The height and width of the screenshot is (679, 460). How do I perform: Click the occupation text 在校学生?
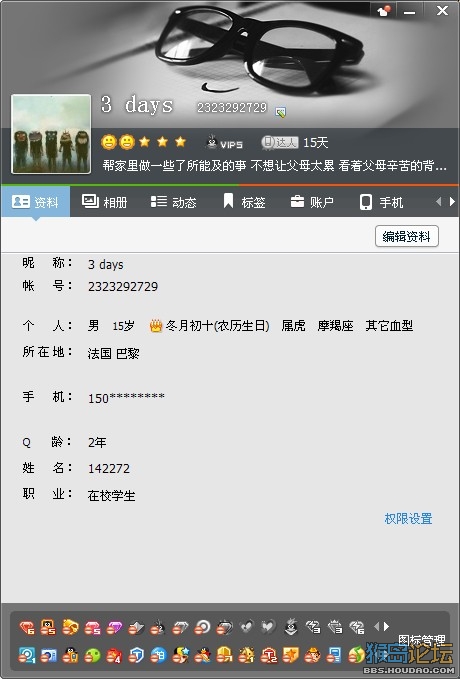tap(111, 495)
